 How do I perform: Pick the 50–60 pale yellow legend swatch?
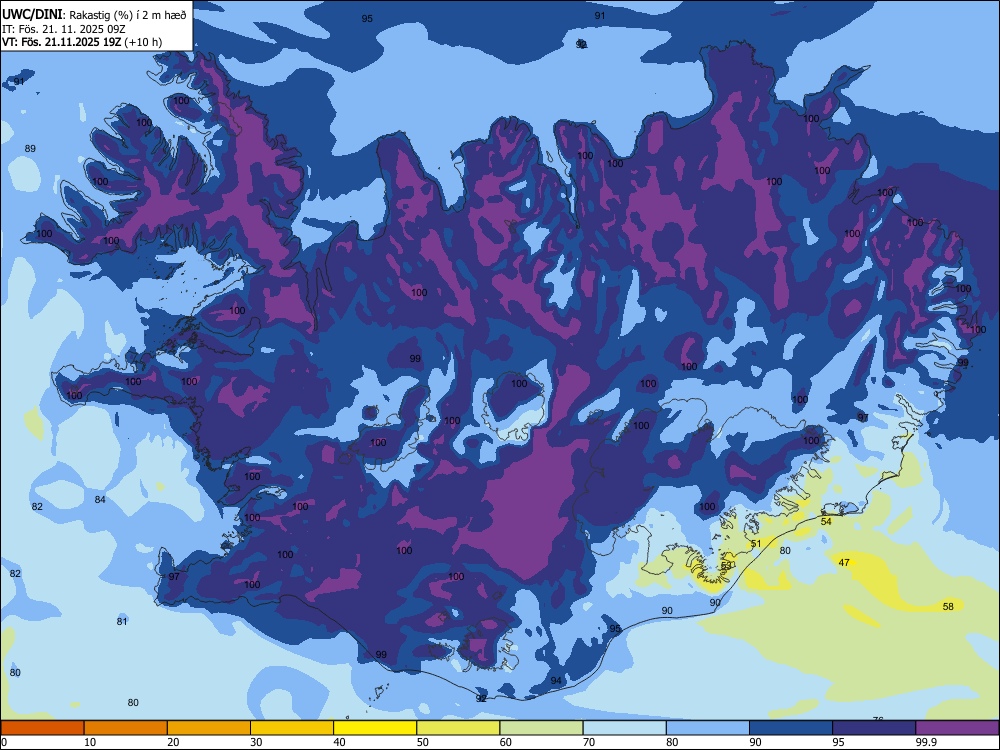click(x=458, y=728)
